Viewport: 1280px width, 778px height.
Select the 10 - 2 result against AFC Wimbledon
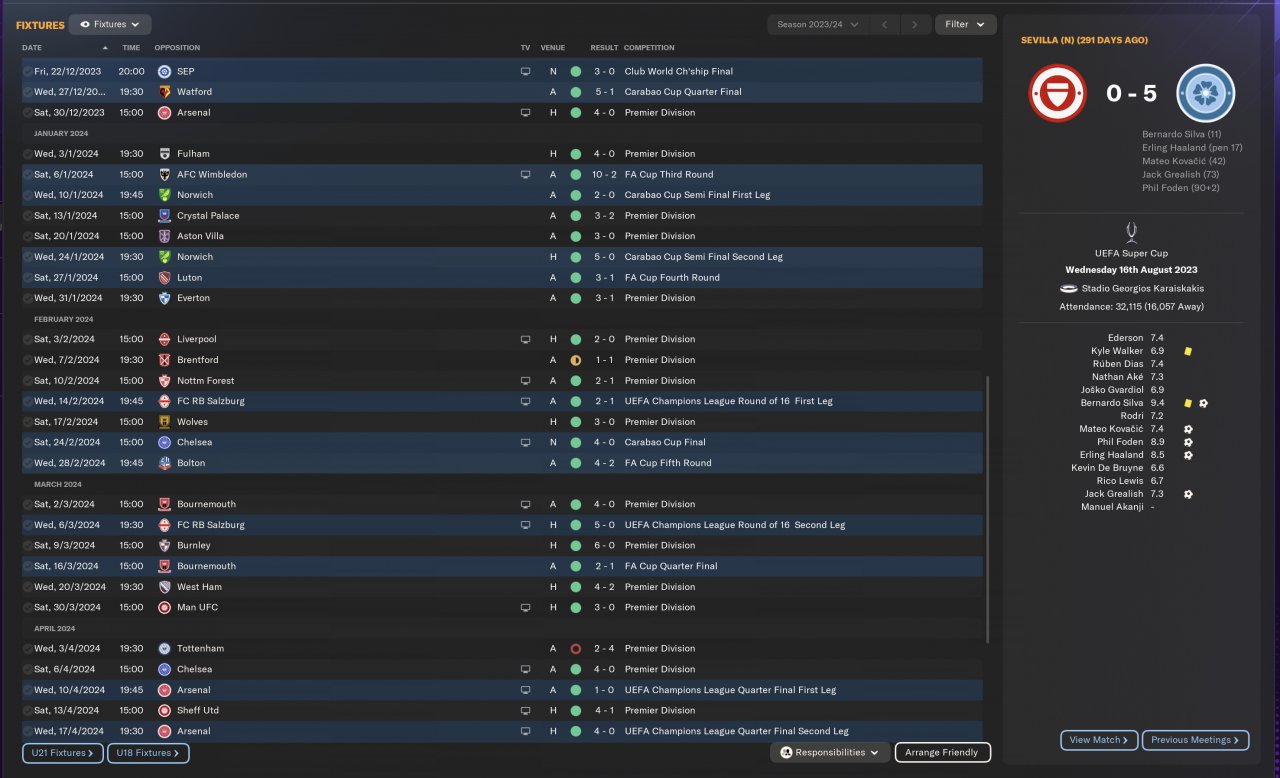pos(604,175)
